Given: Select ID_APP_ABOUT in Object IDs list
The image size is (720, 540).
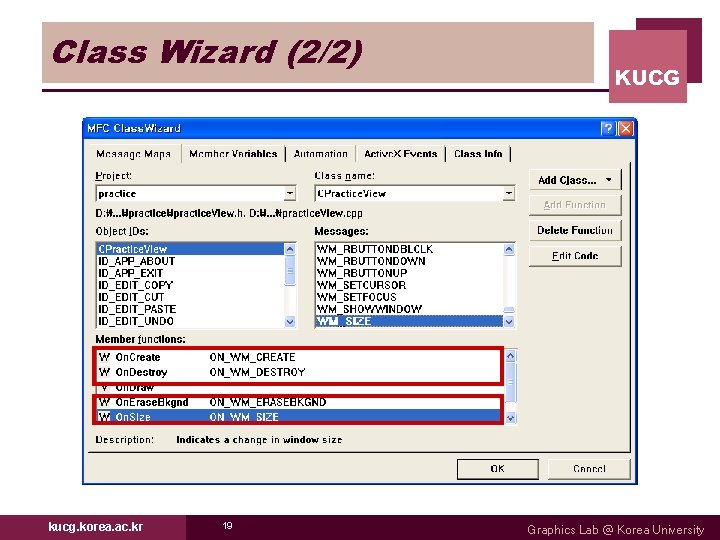Looking at the screenshot, I should 191,261.
